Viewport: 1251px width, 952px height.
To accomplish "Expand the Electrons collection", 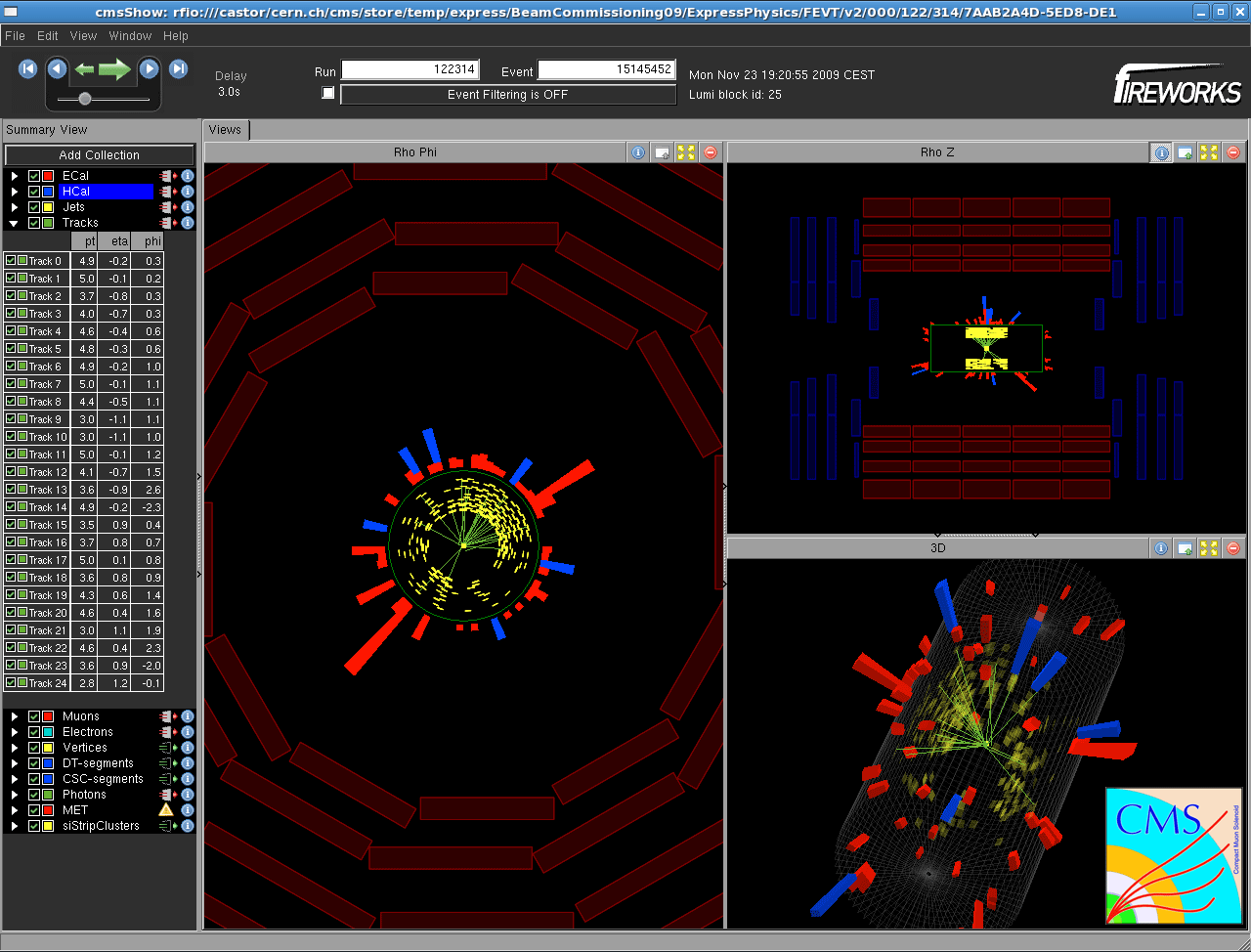I will 15,732.
